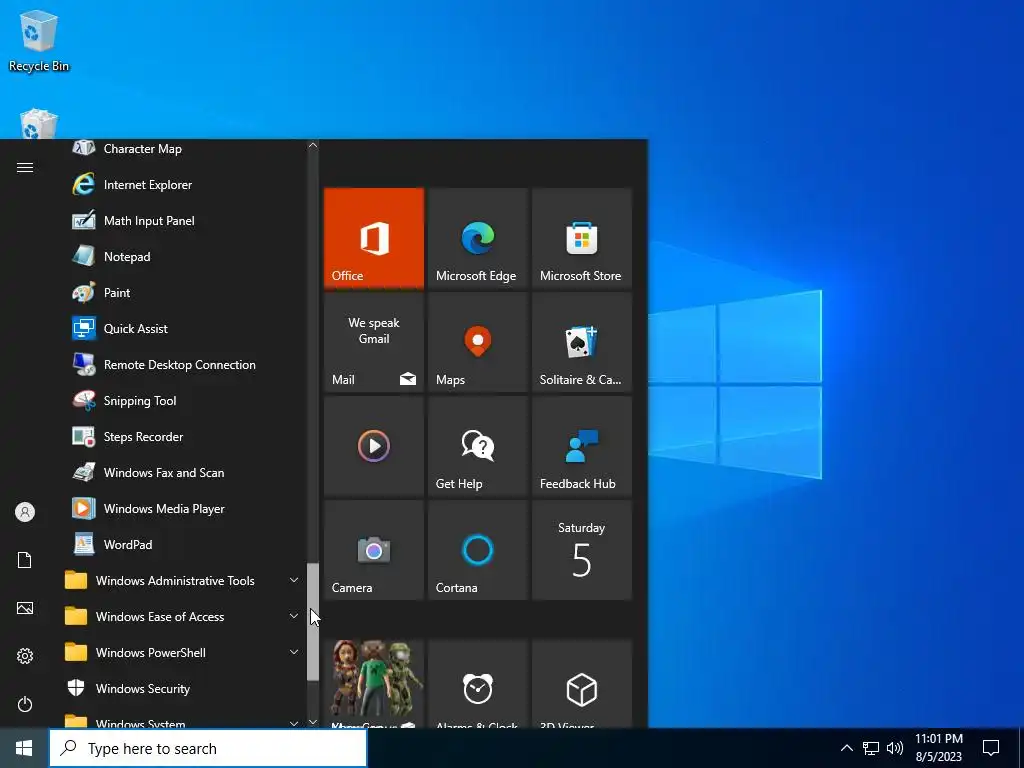Viewport: 1024px width, 768px height.
Task: Open the Office tile
Action: tap(374, 238)
